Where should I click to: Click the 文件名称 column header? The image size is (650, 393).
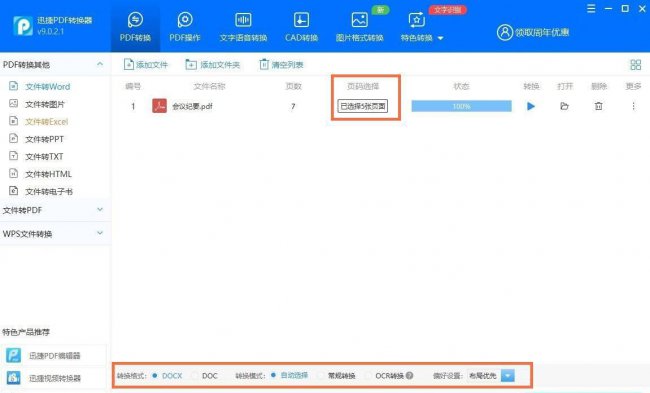click(209, 86)
